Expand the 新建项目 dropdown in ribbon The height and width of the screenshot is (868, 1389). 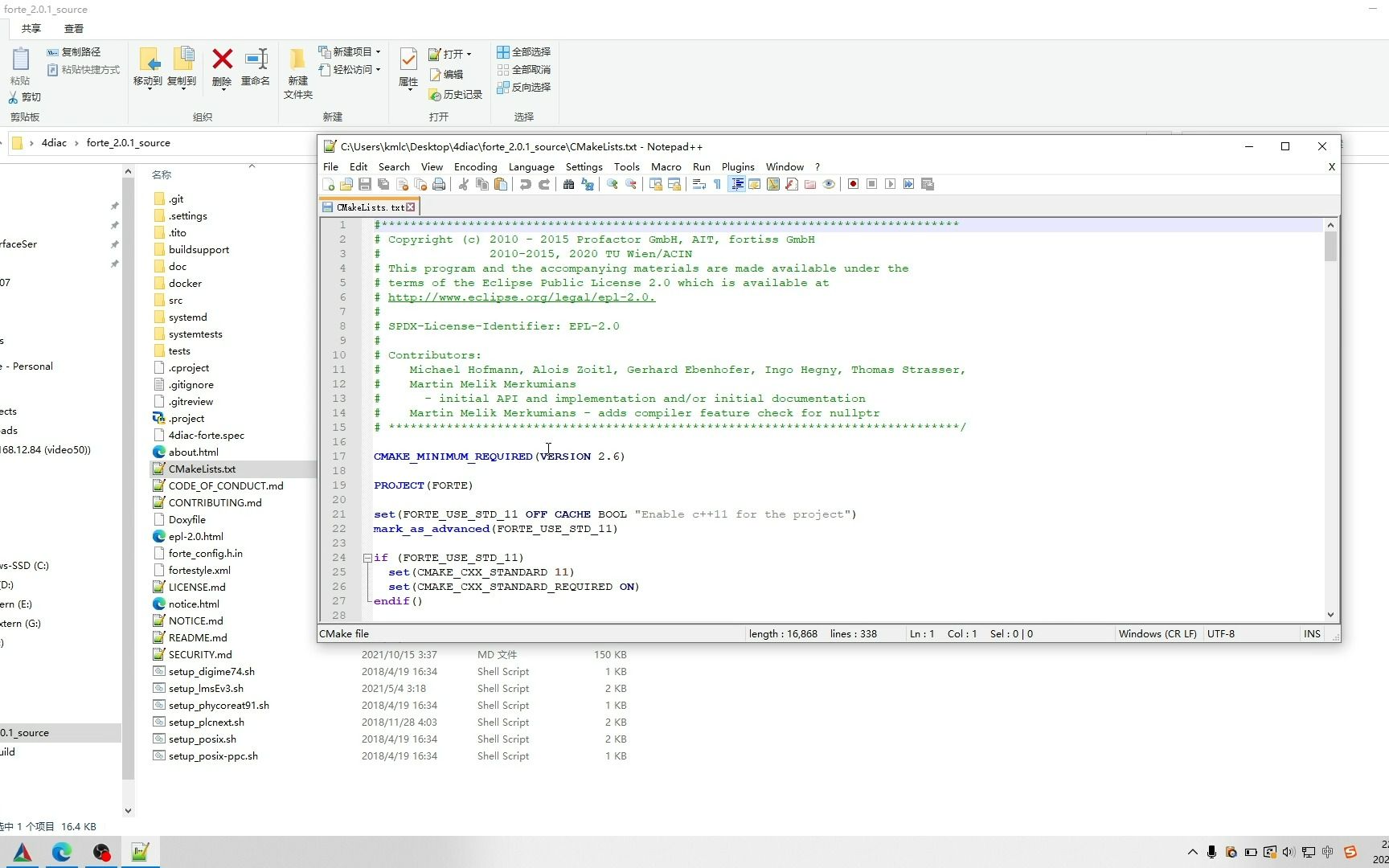click(x=378, y=51)
